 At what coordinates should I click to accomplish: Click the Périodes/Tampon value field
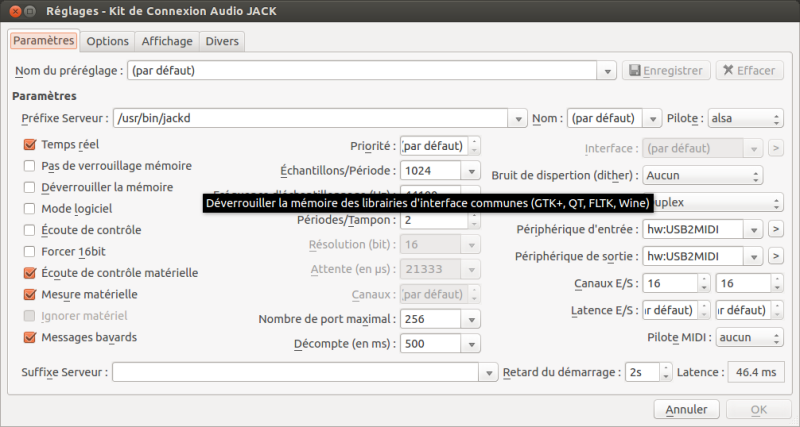click(434, 220)
